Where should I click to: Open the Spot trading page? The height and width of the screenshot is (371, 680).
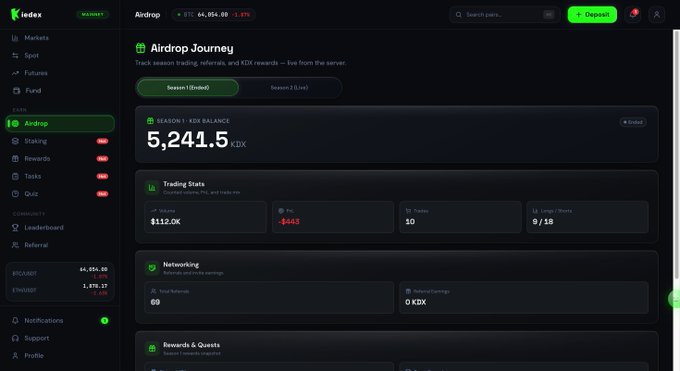pyautogui.click(x=60, y=56)
